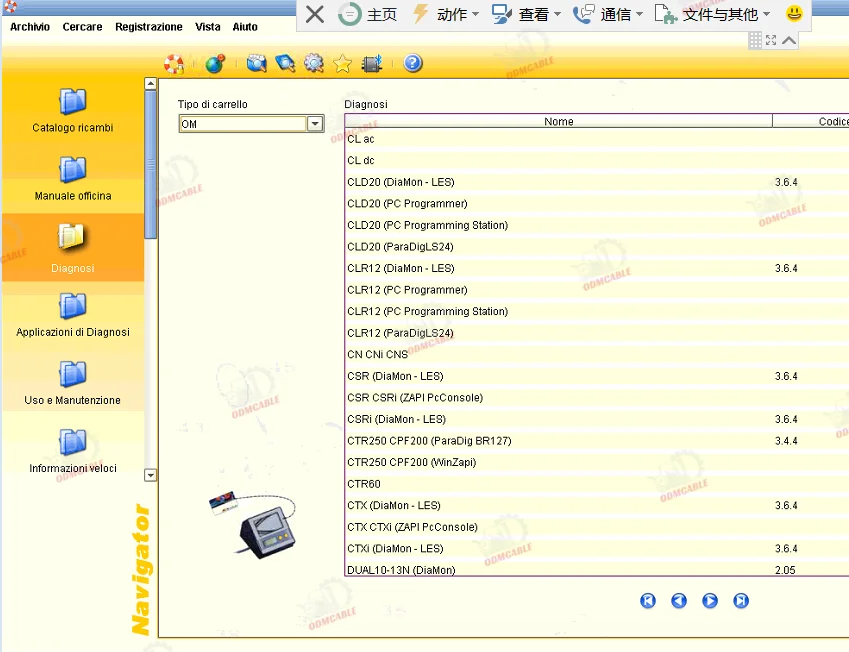Open the 文件与其他 dropdown menu
The height and width of the screenshot is (652, 849).
713,14
